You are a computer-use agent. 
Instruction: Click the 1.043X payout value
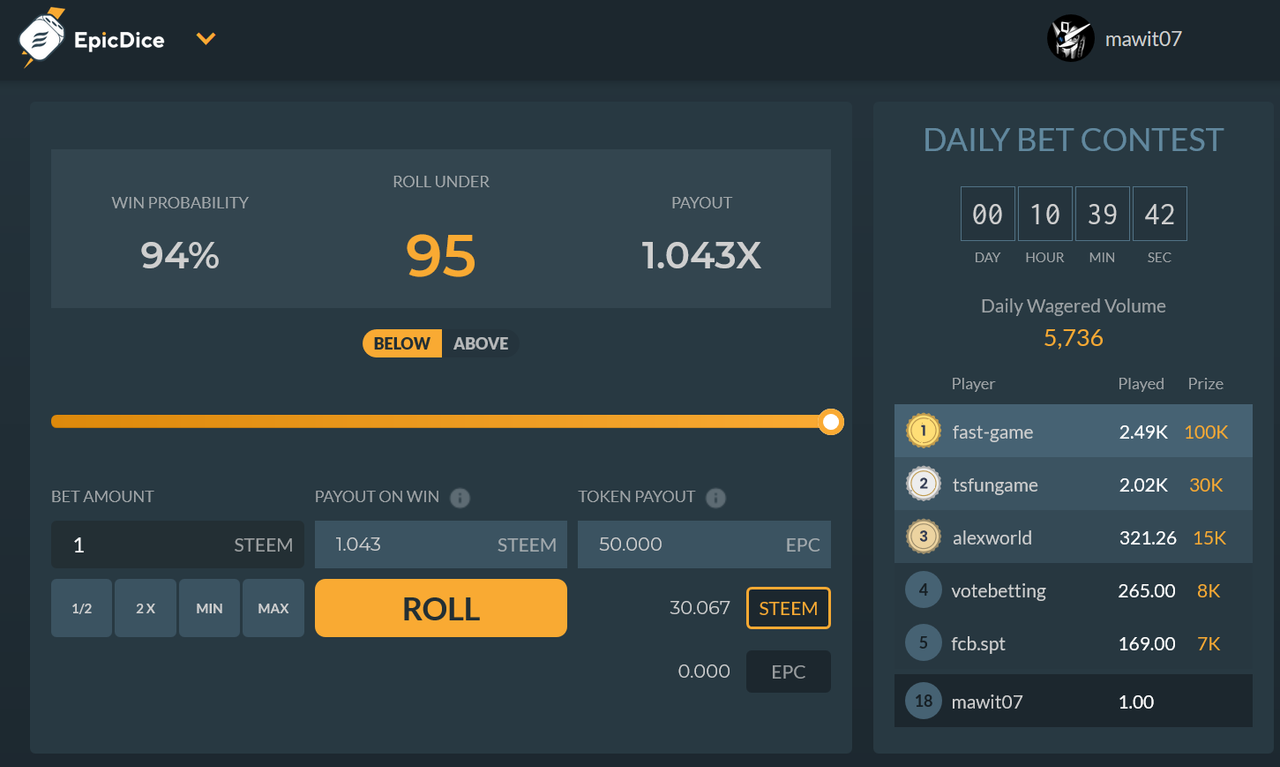coord(701,256)
